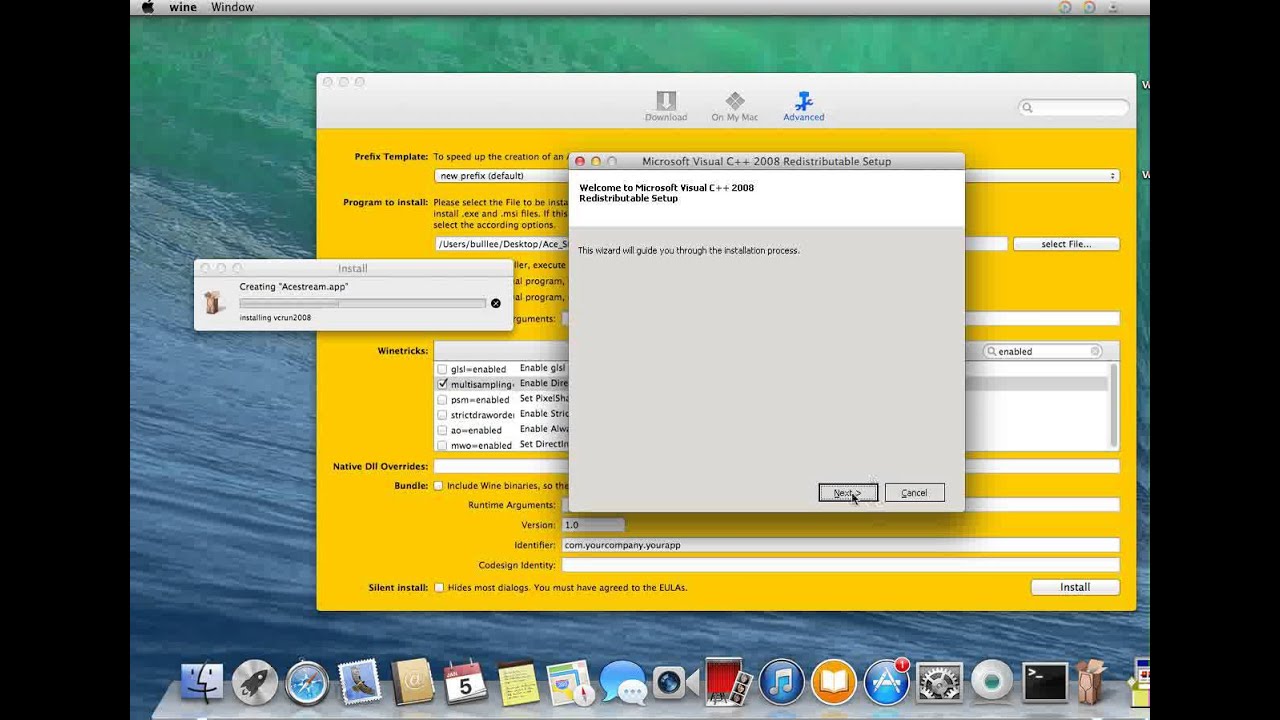
Task: Click the Version field showing 1.0
Action: [593, 525]
